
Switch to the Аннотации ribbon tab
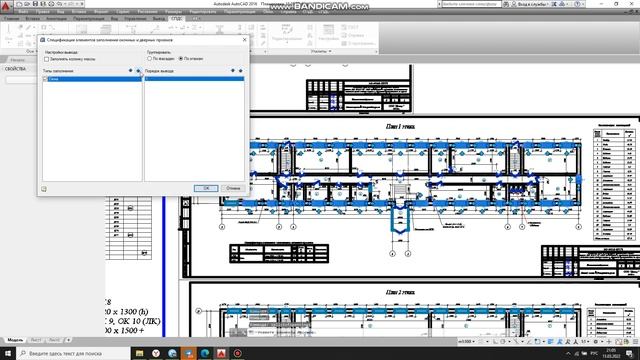point(56,18)
